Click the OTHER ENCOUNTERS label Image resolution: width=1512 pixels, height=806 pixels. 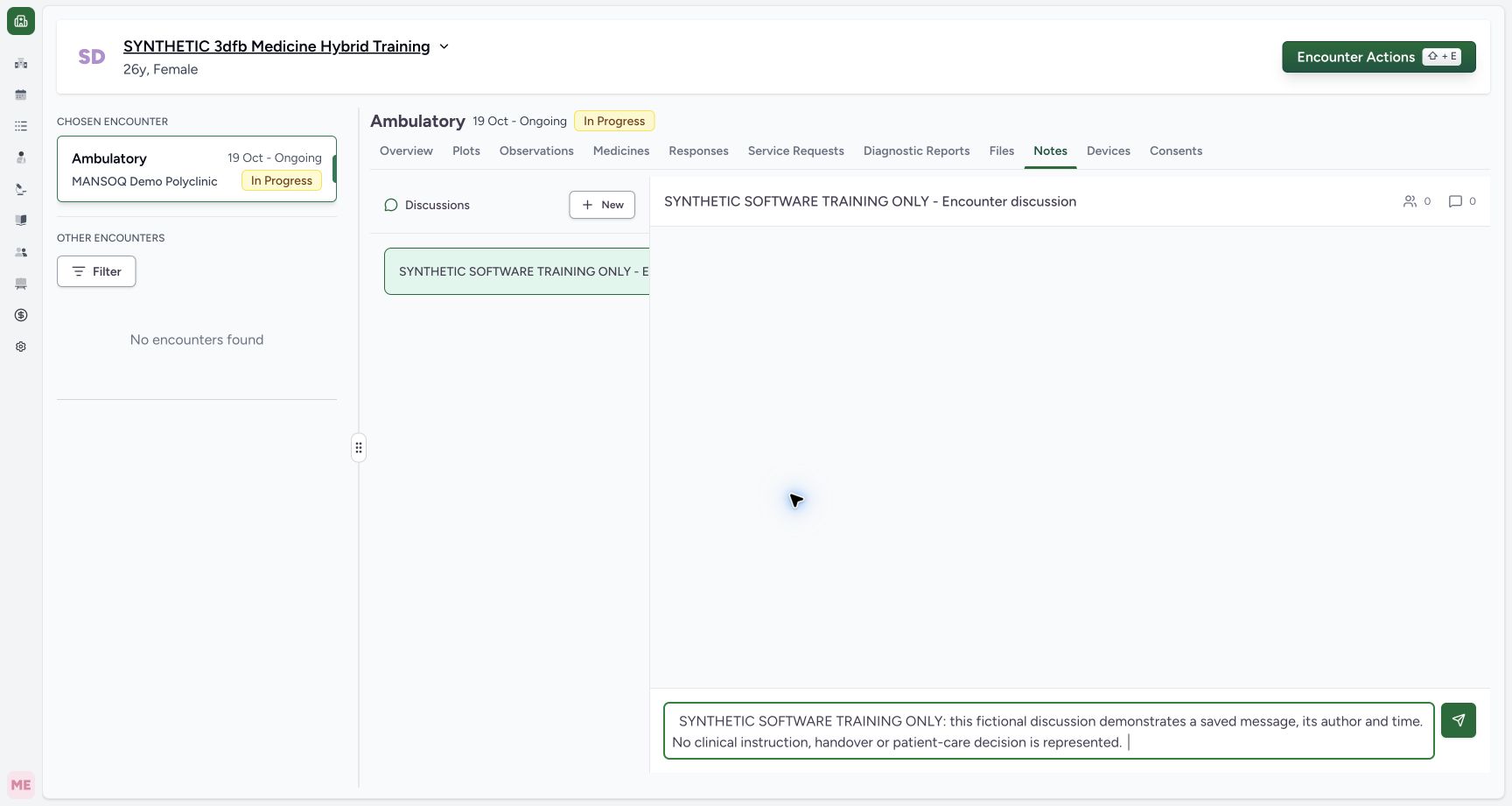pos(110,238)
